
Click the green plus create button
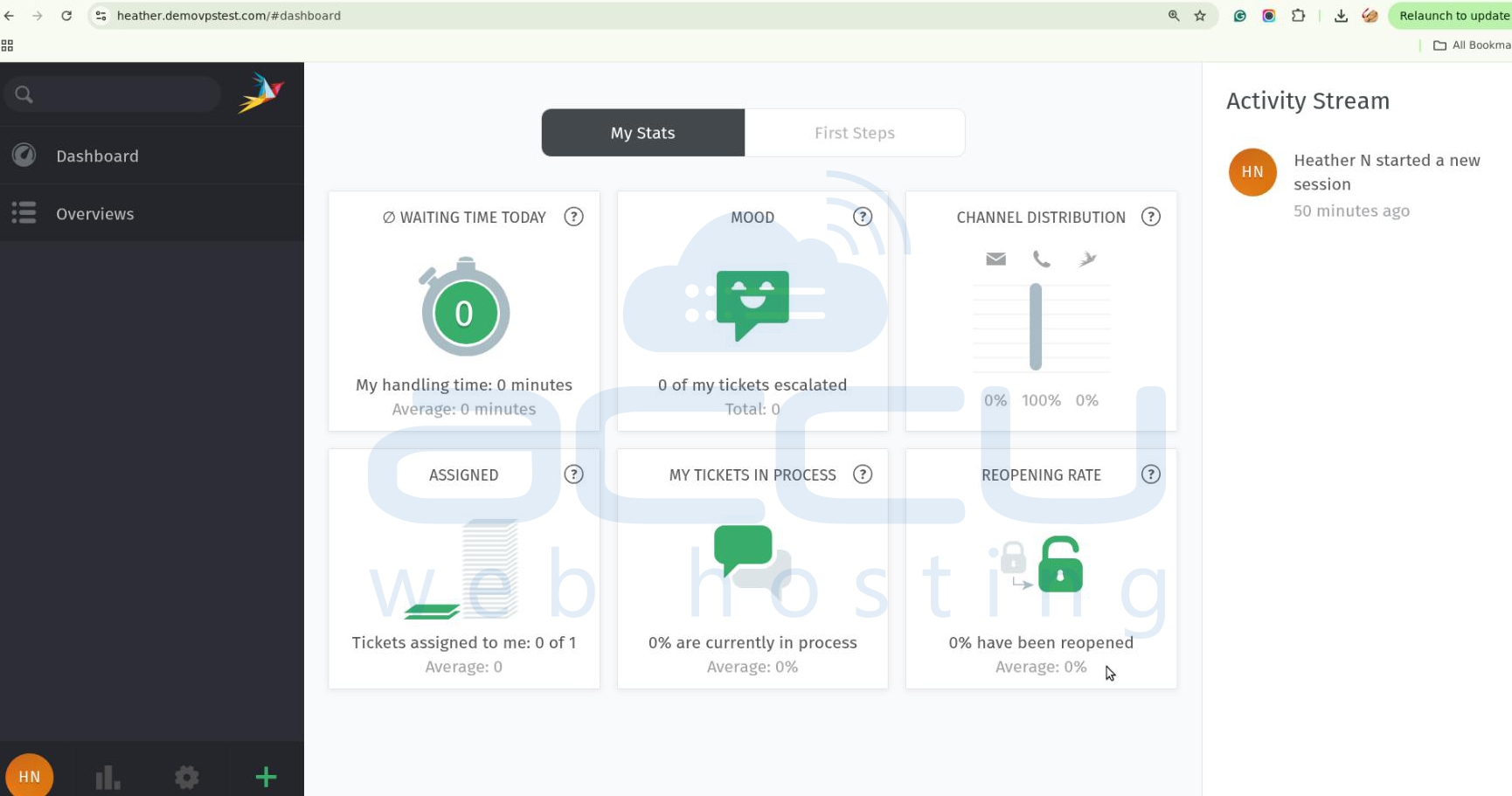(266, 777)
